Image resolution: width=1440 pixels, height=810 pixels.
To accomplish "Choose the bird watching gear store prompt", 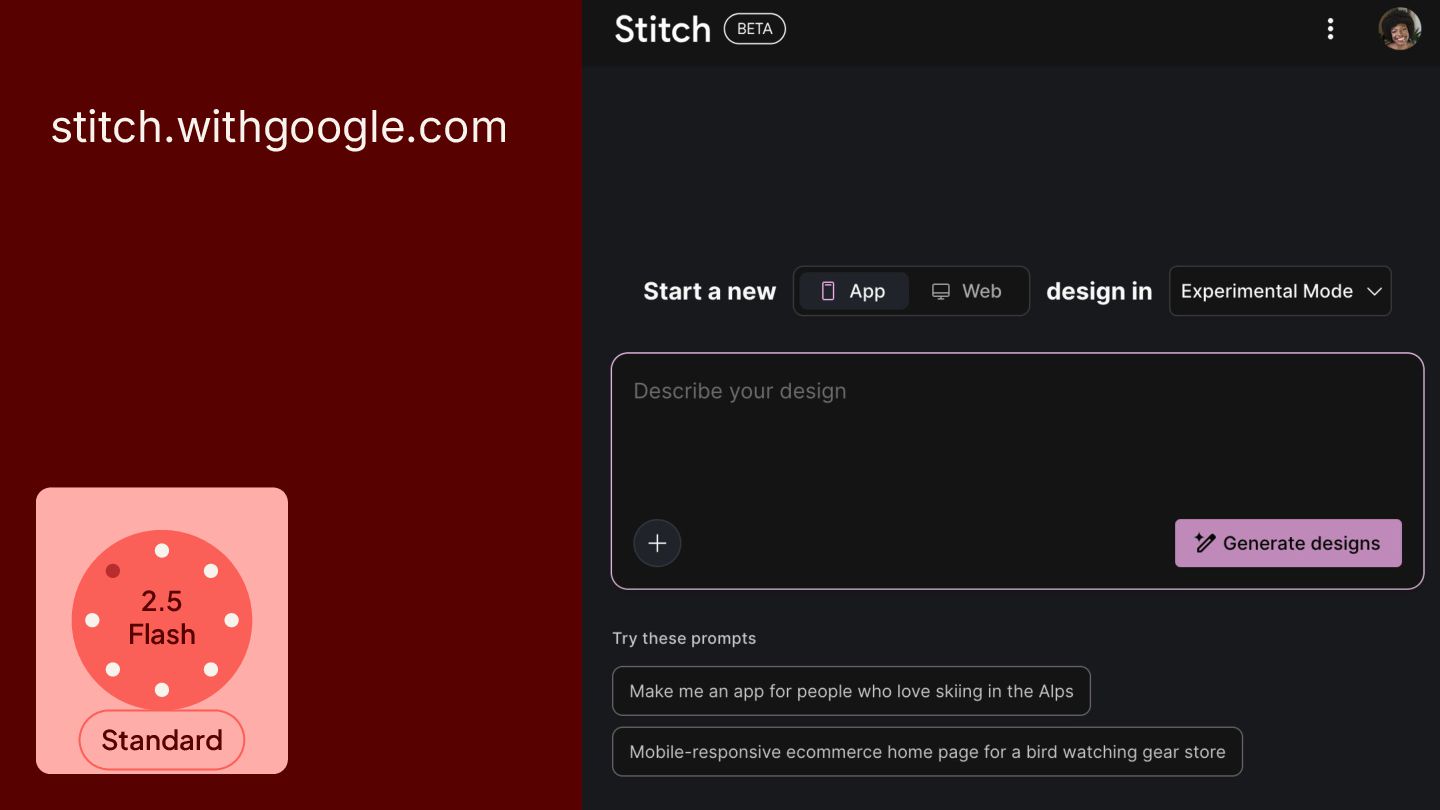I will tap(927, 752).
